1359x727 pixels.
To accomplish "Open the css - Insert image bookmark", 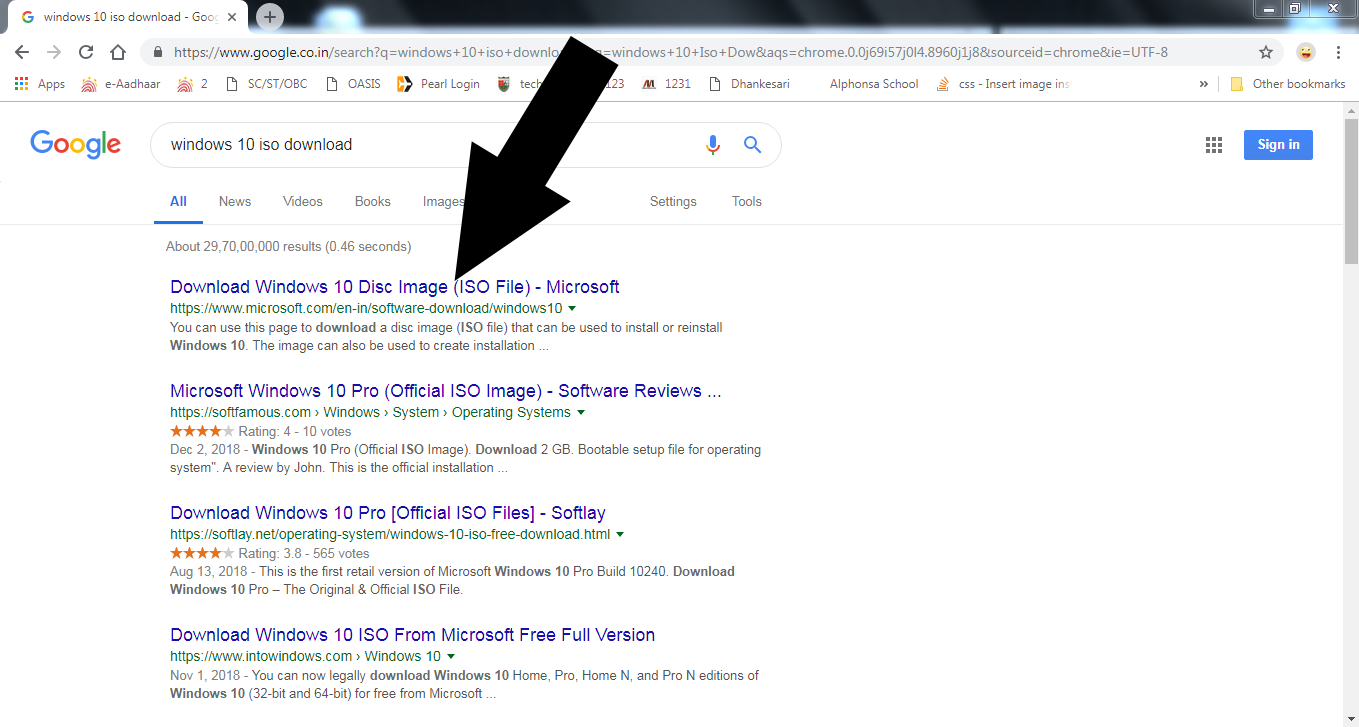I will (1003, 84).
